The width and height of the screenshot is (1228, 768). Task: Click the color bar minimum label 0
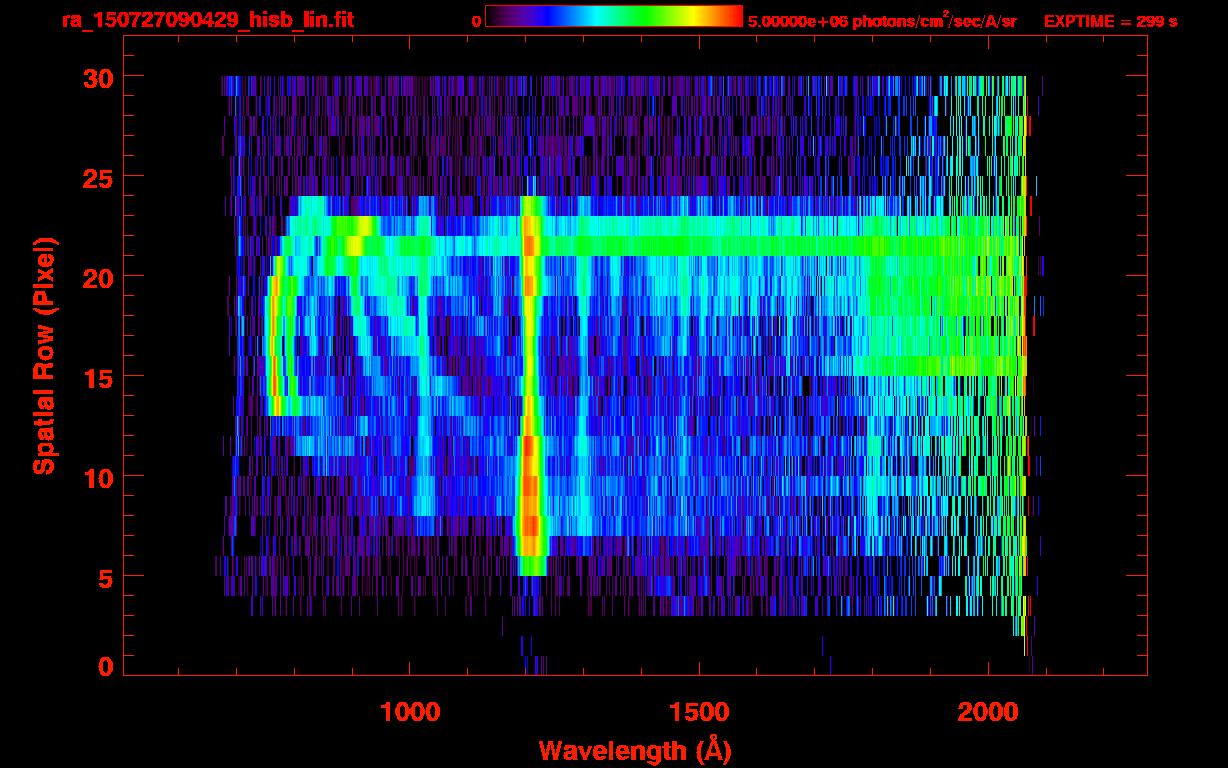point(476,20)
